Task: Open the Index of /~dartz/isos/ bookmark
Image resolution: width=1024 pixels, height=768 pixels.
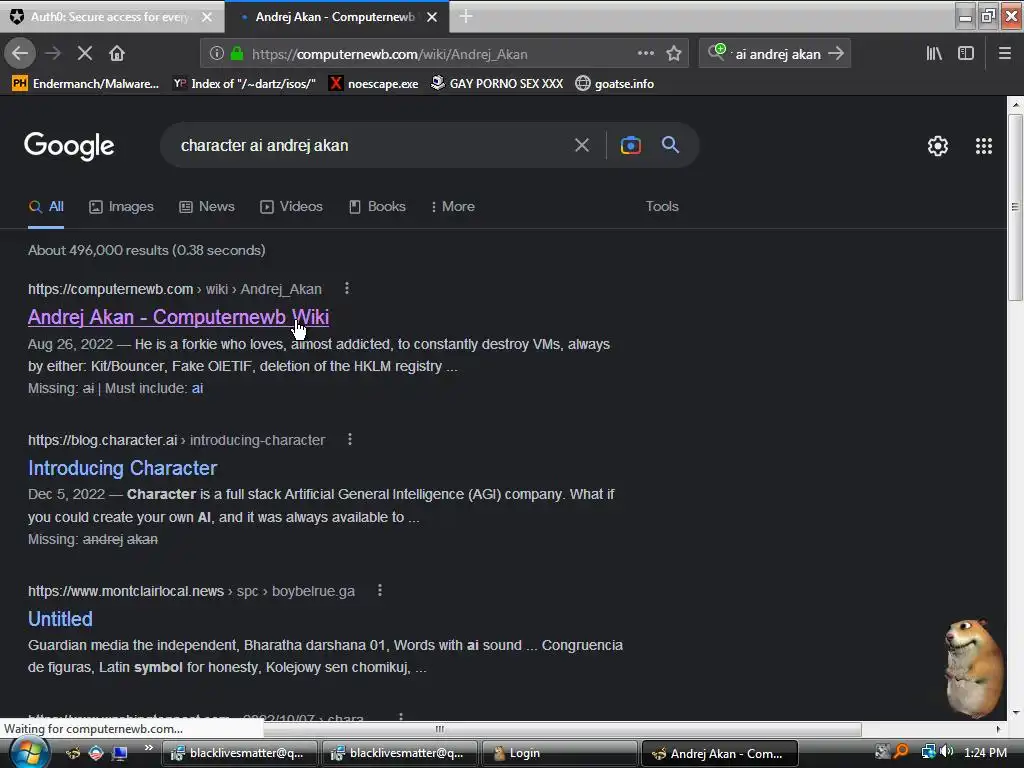Action: pos(244,84)
